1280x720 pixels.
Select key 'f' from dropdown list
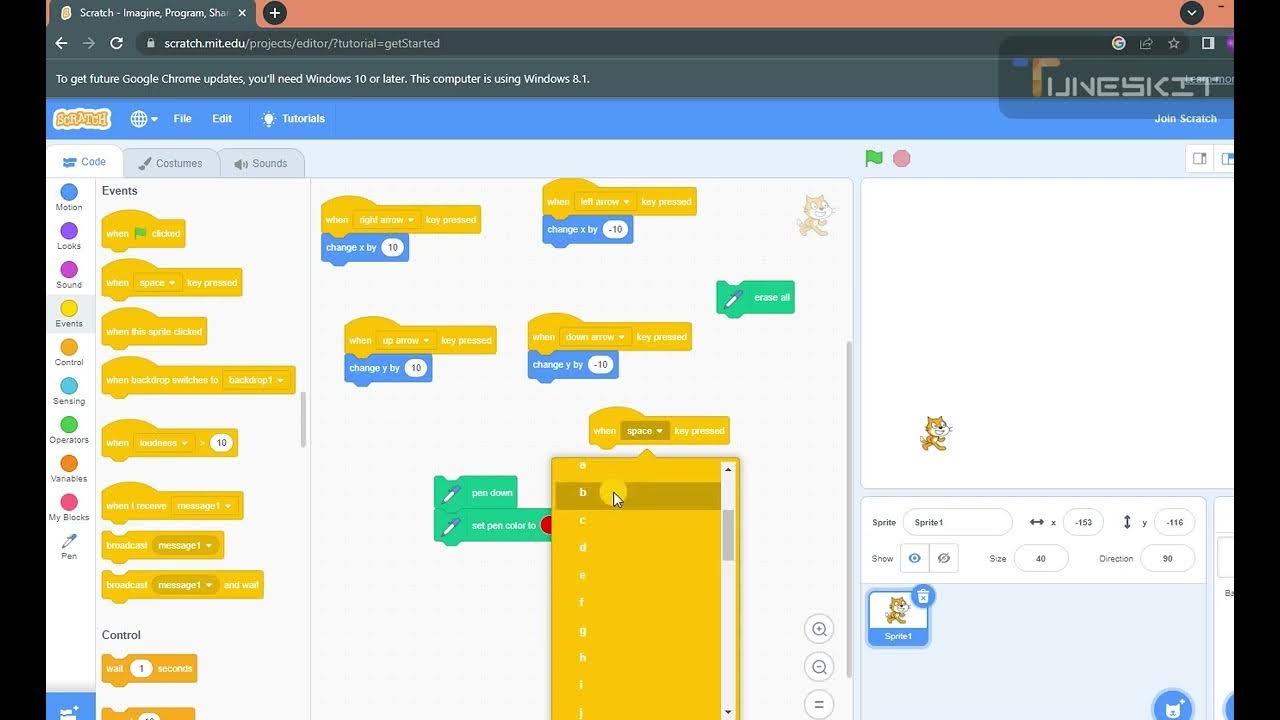click(x=637, y=602)
